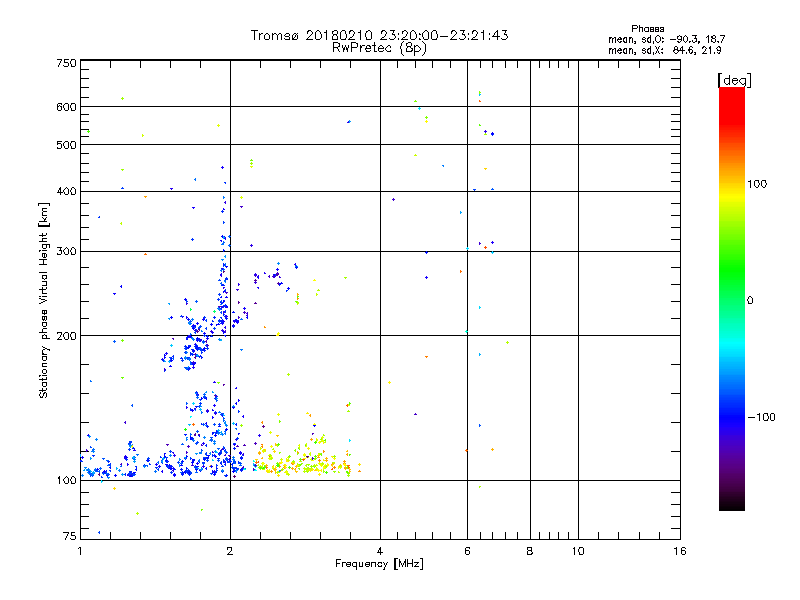The width and height of the screenshot is (800, 600).
Task: Click the y-axis tick label '200'
Action: click(66, 336)
